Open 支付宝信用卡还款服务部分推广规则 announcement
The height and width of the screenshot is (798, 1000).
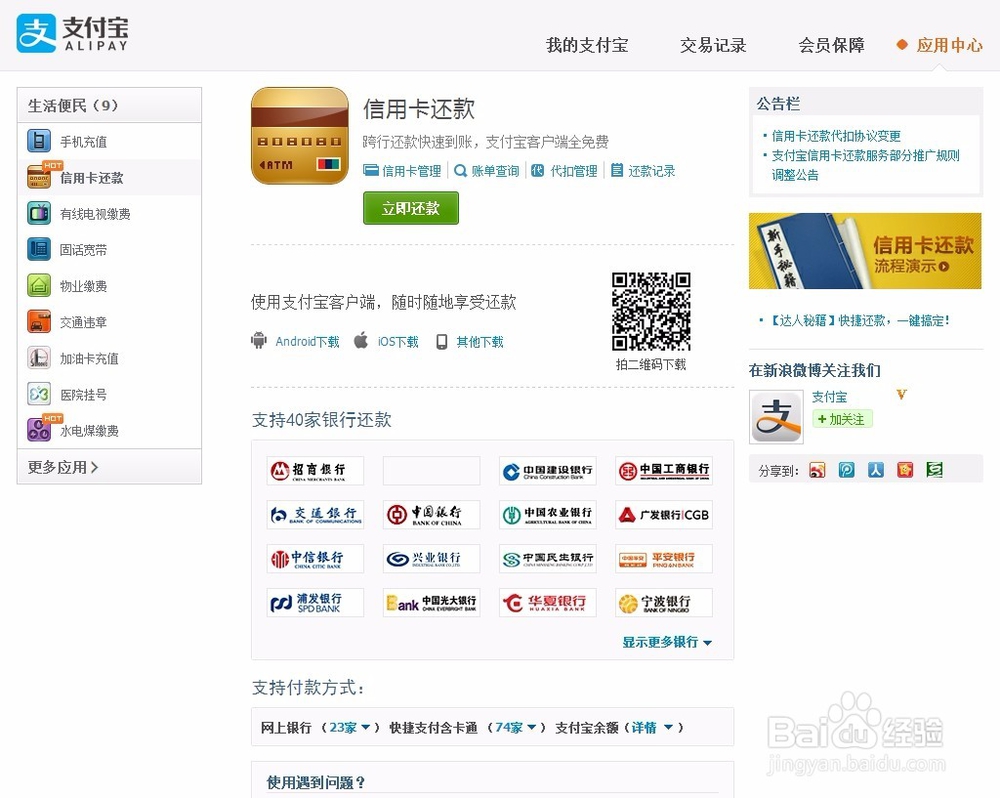(x=865, y=165)
